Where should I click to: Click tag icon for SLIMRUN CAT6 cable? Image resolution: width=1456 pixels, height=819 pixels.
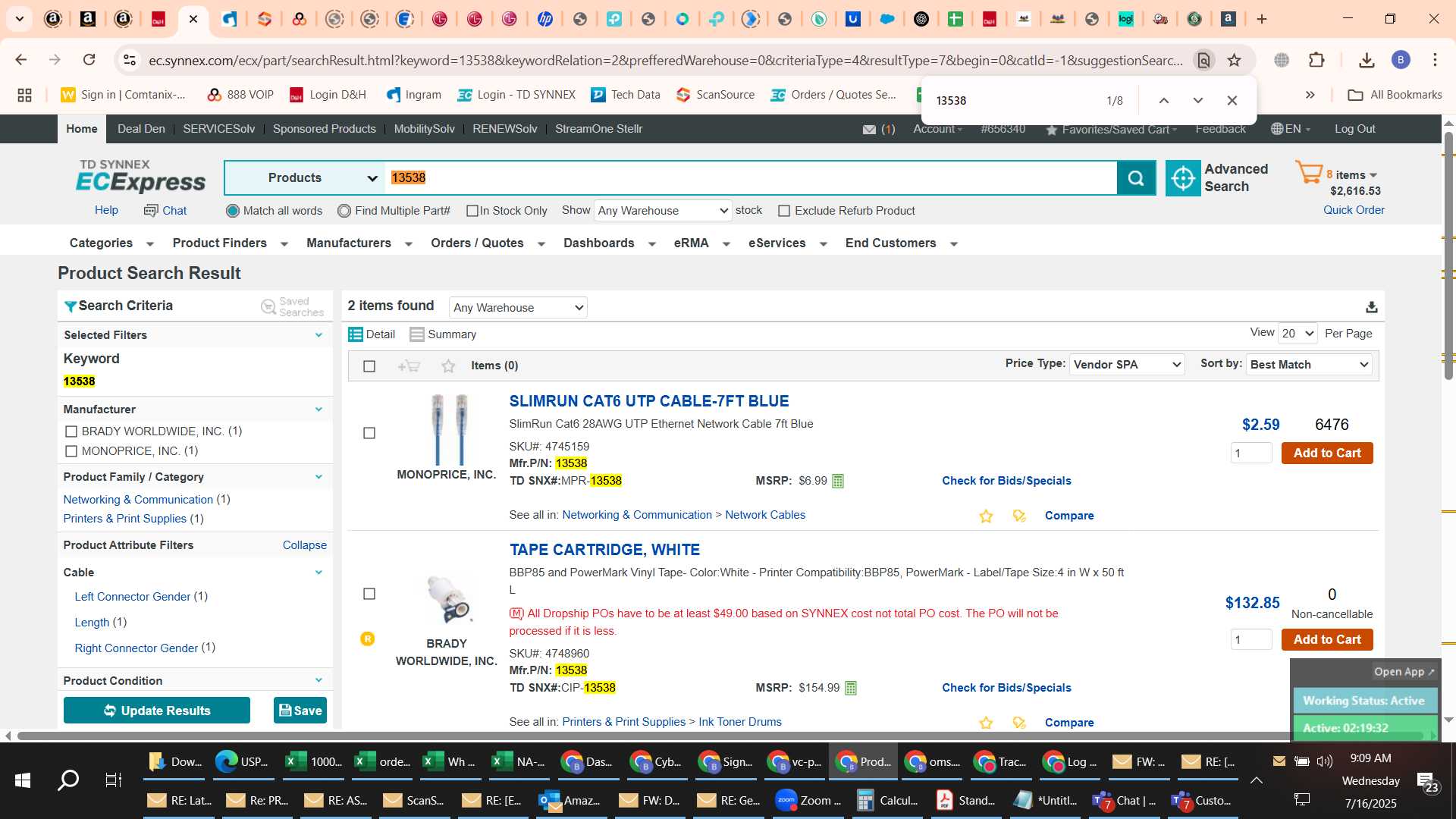click(1019, 516)
